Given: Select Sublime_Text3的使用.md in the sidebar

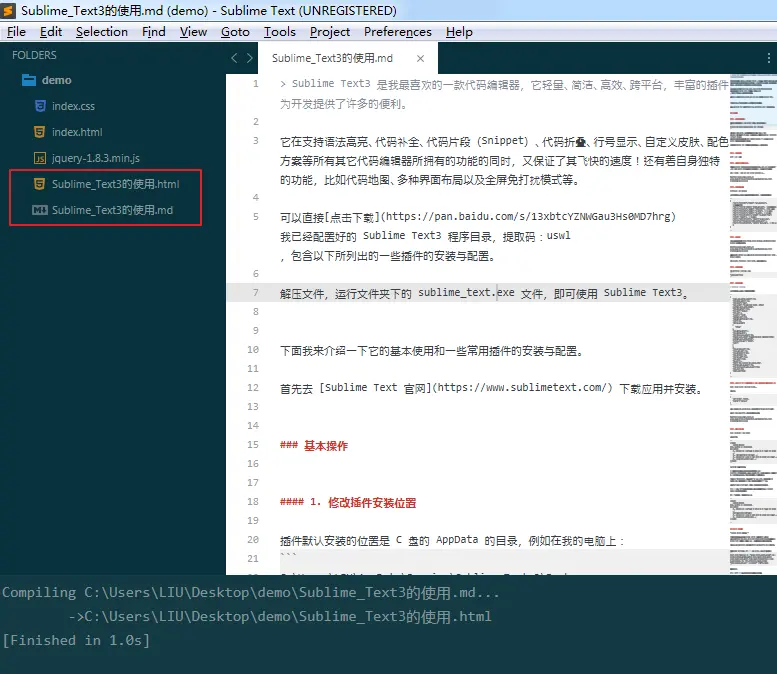Looking at the screenshot, I should (x=112, y=210).
